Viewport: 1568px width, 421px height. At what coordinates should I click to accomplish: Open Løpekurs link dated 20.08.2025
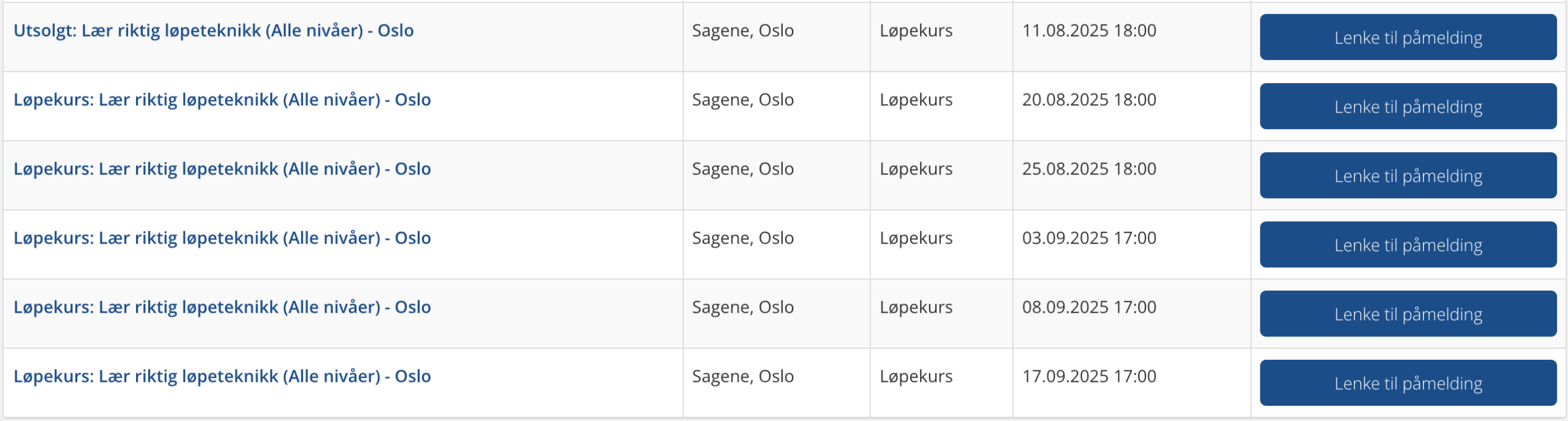pos(222,100)
